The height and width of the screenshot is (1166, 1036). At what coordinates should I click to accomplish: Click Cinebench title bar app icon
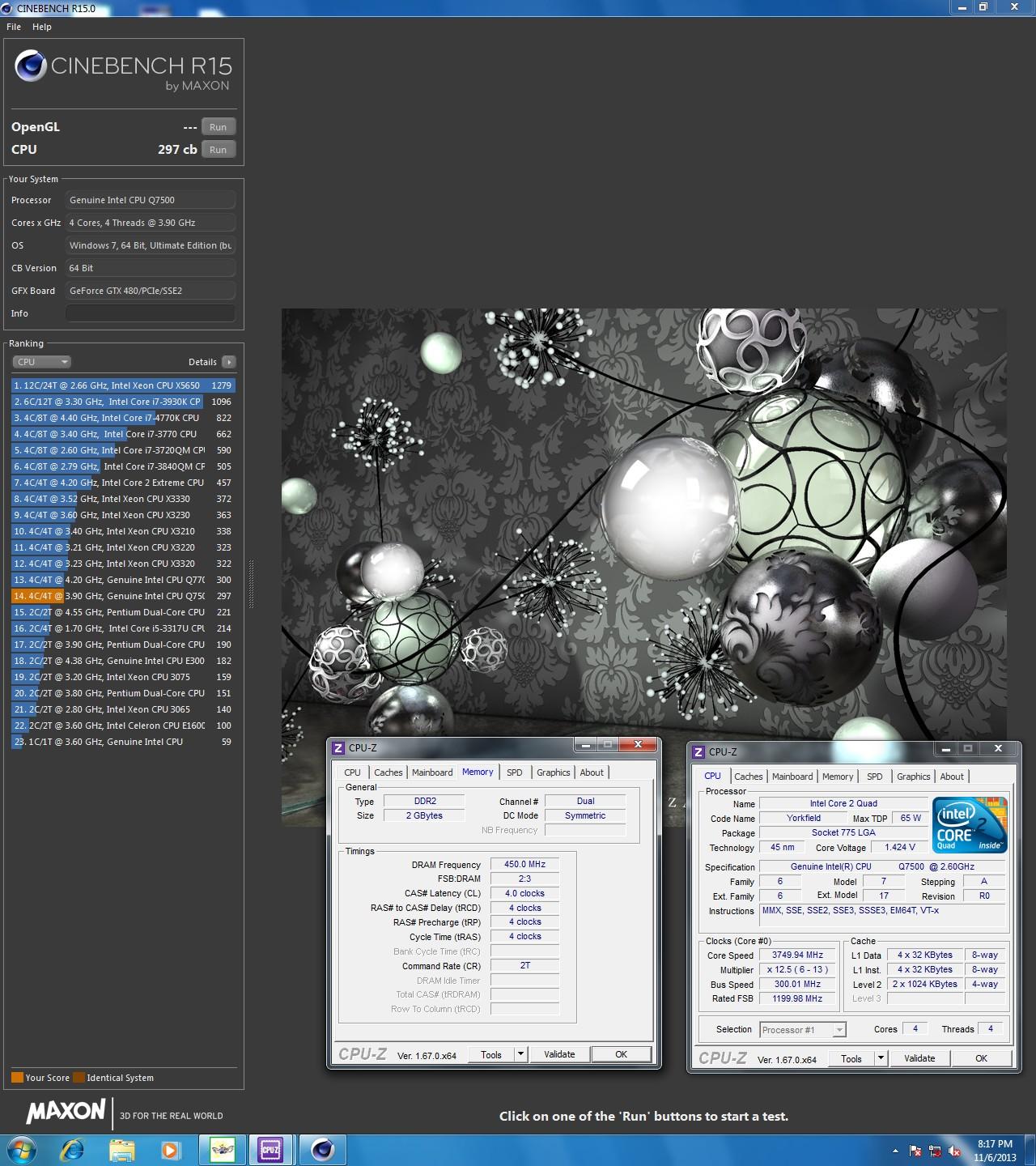[x=7, y=8]
